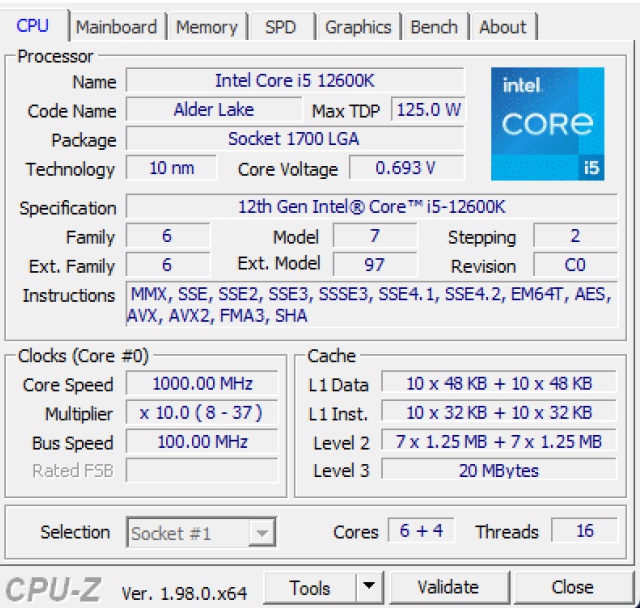Click the Intel Core i5 logo
This screenshot has height=608, width=640.
point(547,124)
